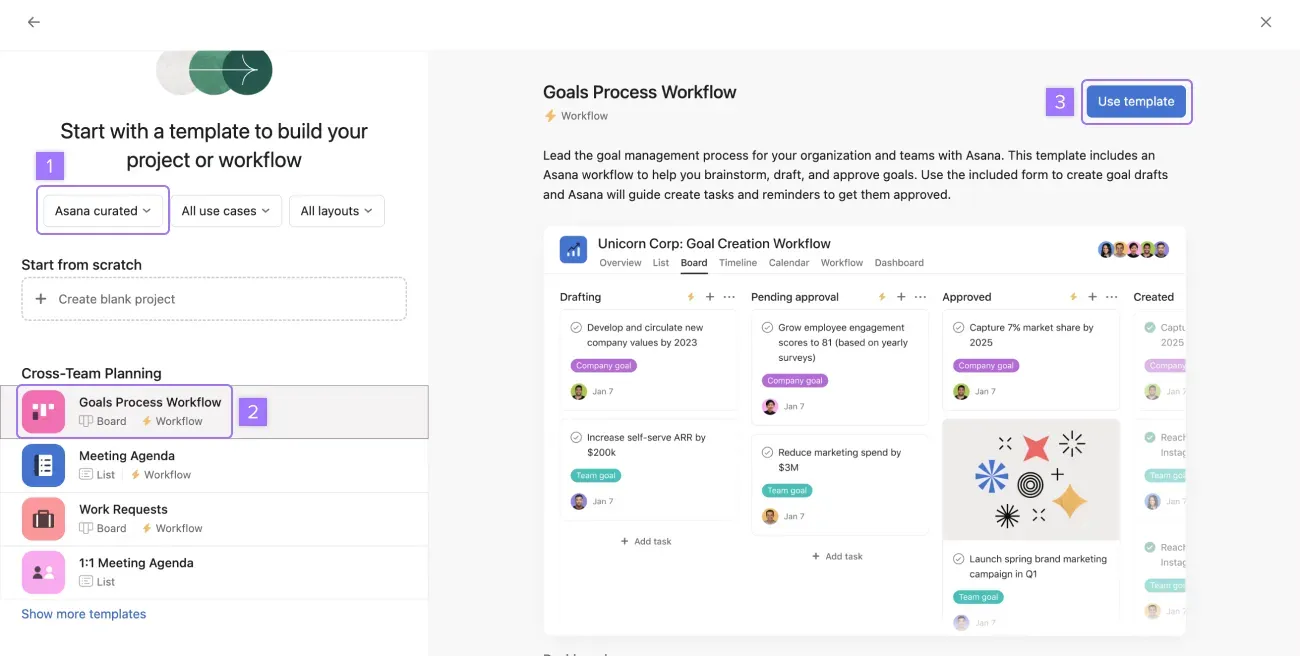The width and height of the screenshot is (1300, 656).
Task: Click plus icon in Drafting column
Action: click(710, 297)
